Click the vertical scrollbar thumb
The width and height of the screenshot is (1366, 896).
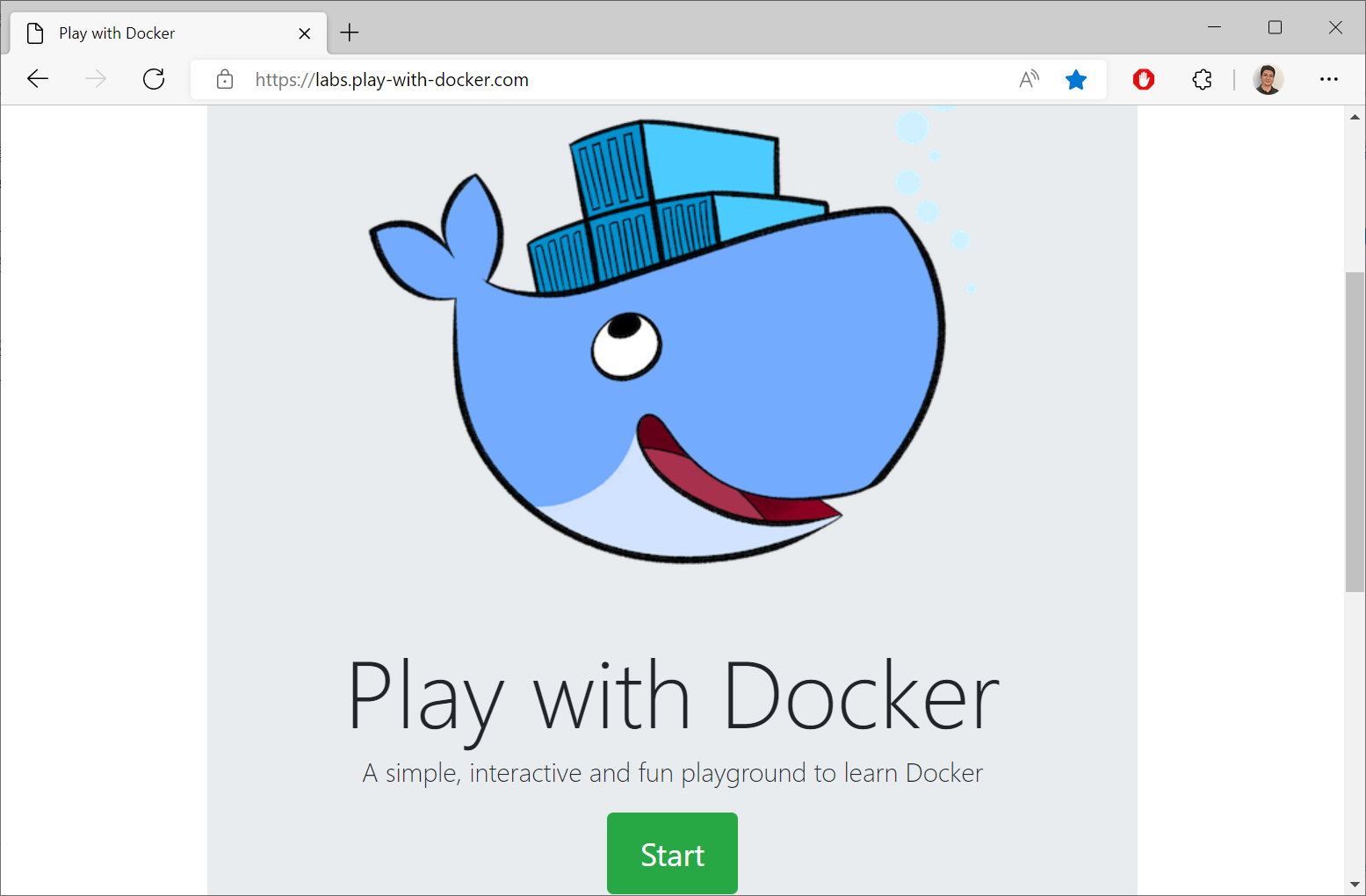point(1355,432)
